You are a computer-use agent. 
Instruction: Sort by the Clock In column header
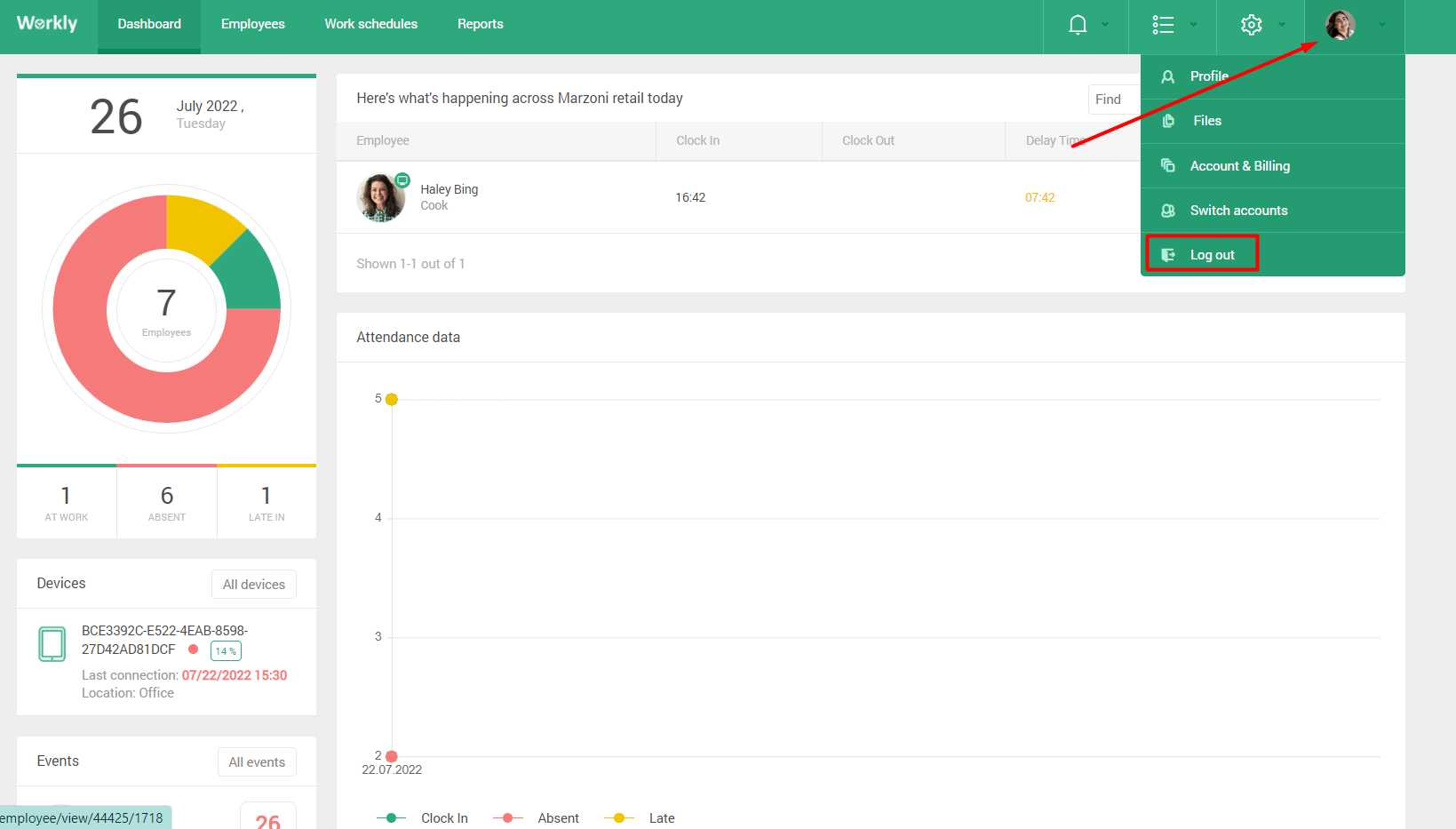point(697,140)
